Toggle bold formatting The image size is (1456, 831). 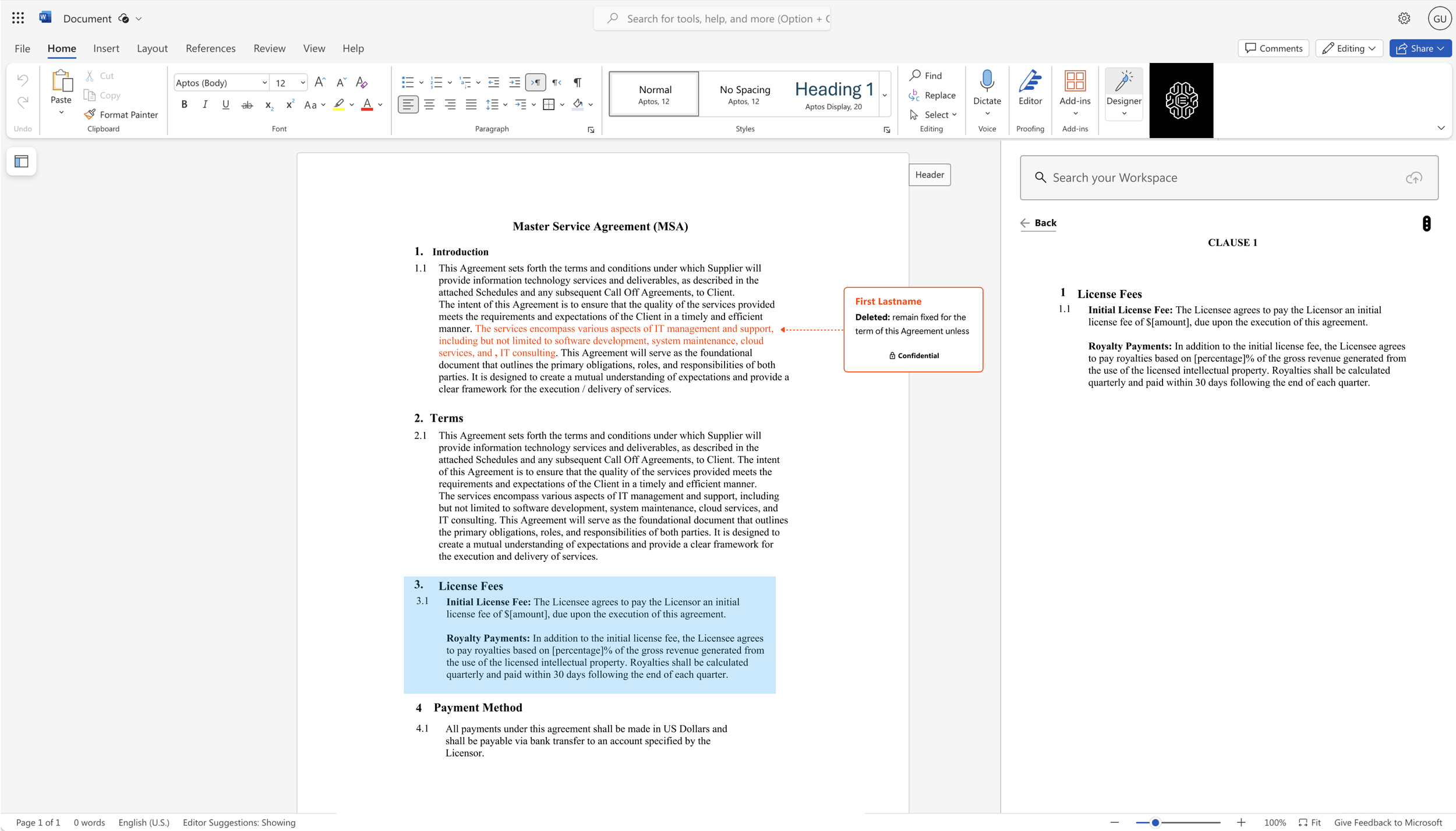tap(184, 105)
